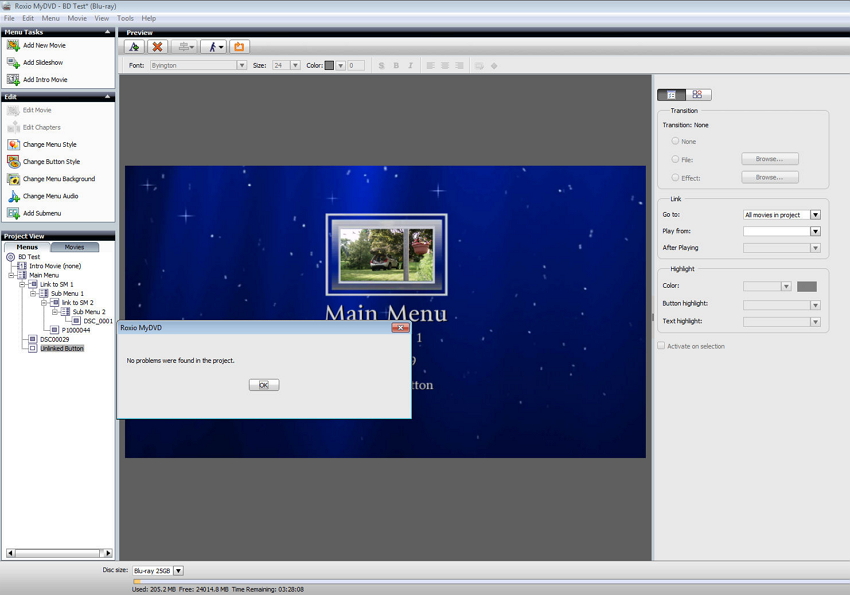Click Browse button next to File
Image resolution: width=850 pixels, height=595 pixels.
(x=770, y=159)
